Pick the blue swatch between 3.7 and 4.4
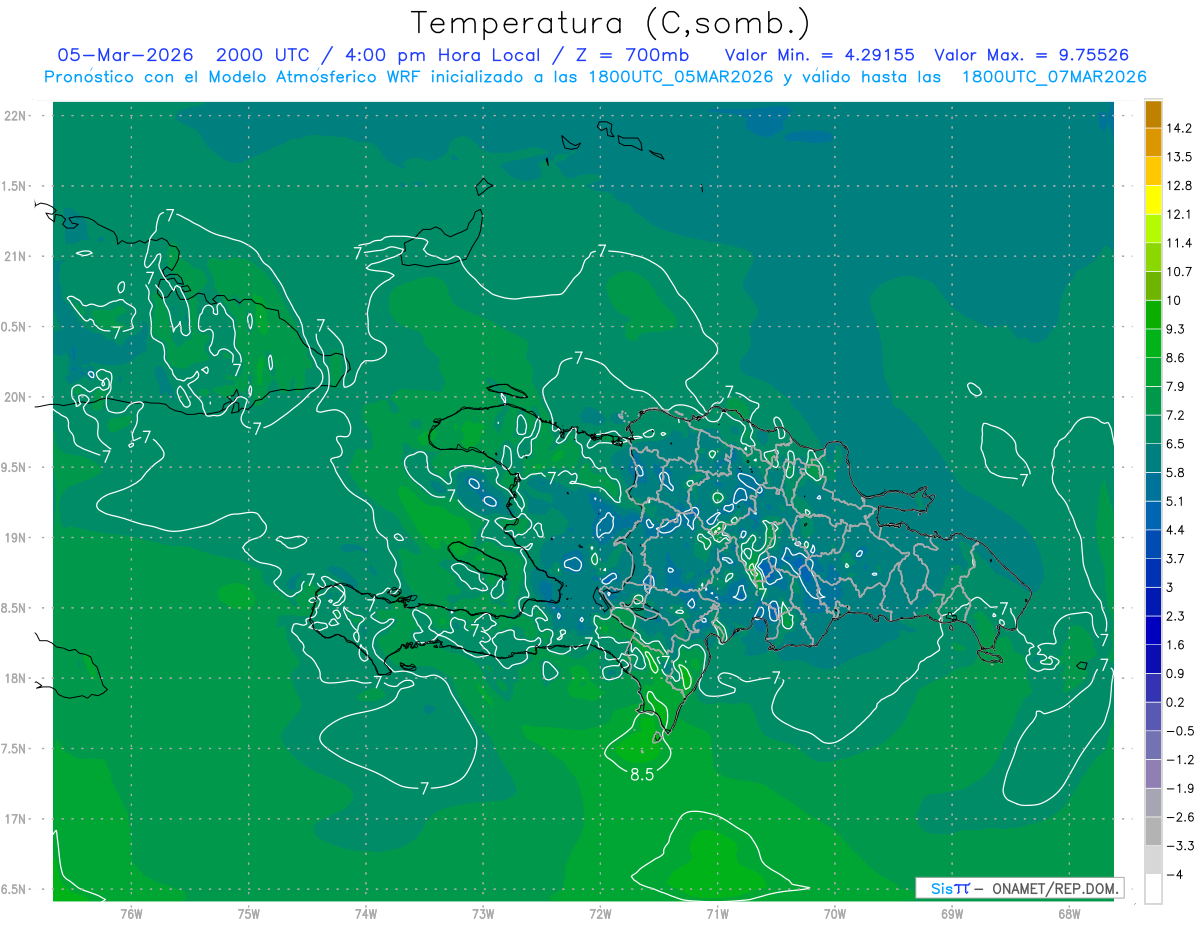 point(1153,545)
